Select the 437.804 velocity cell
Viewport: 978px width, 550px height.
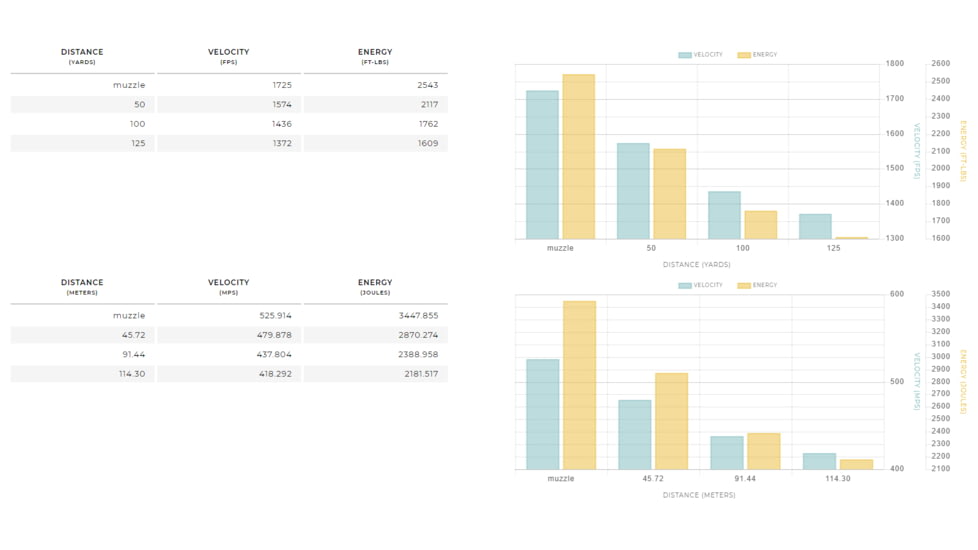click(229, 355)
